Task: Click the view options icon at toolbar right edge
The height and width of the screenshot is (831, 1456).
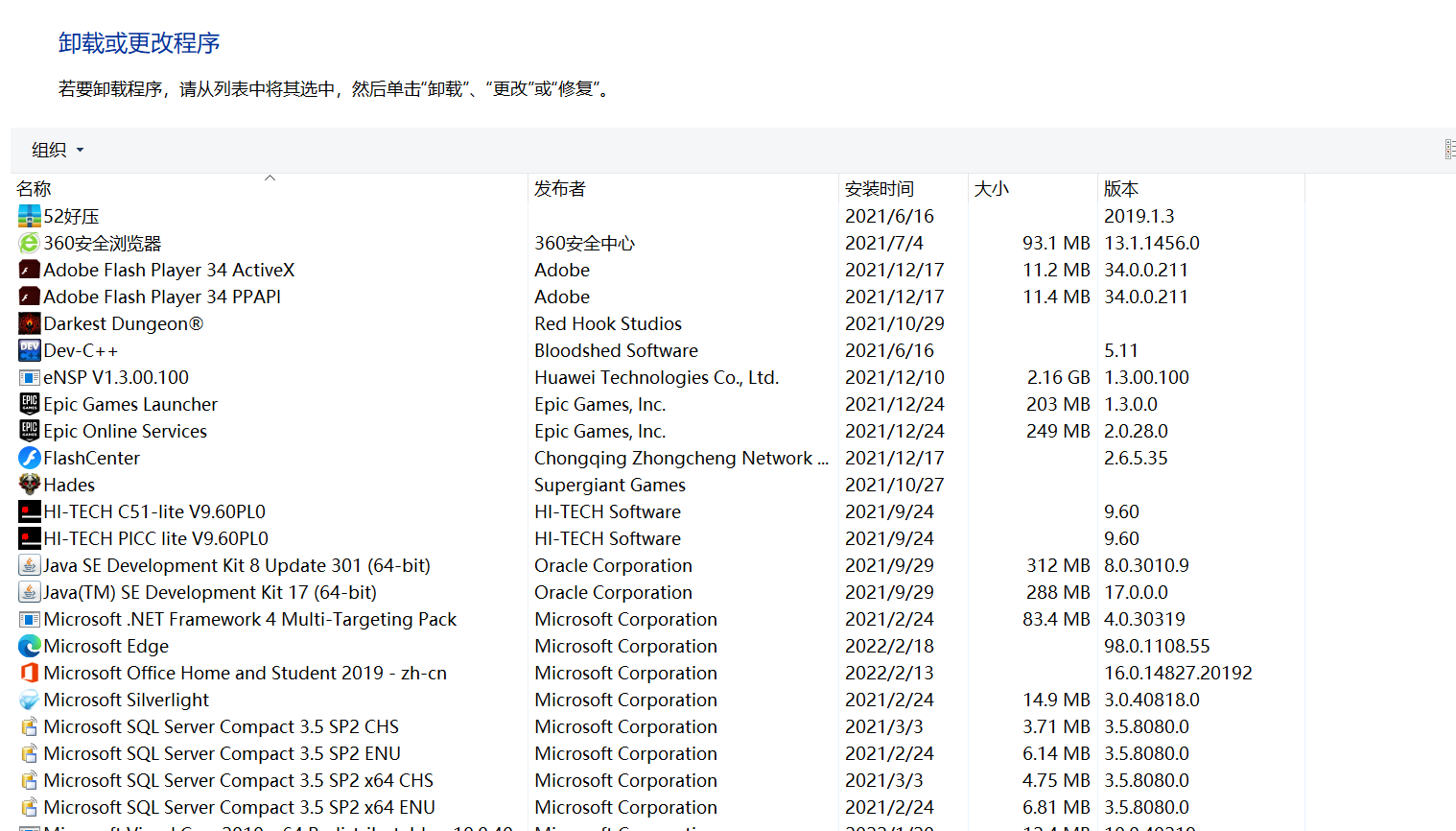Action: (x=1449, y=149)
